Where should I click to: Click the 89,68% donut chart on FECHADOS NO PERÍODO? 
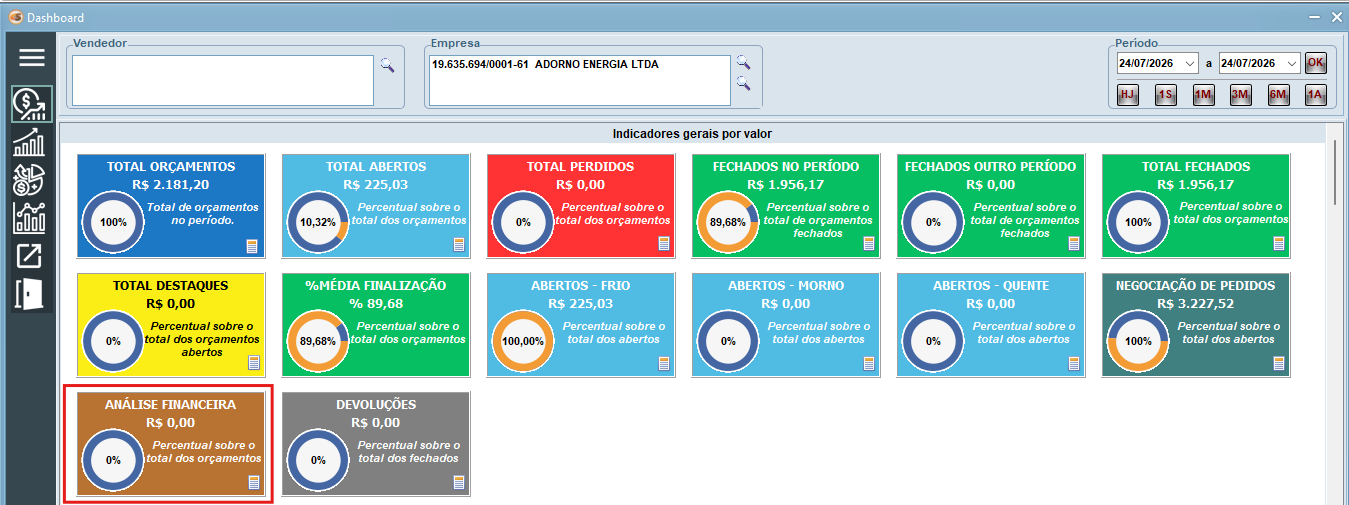727,222
